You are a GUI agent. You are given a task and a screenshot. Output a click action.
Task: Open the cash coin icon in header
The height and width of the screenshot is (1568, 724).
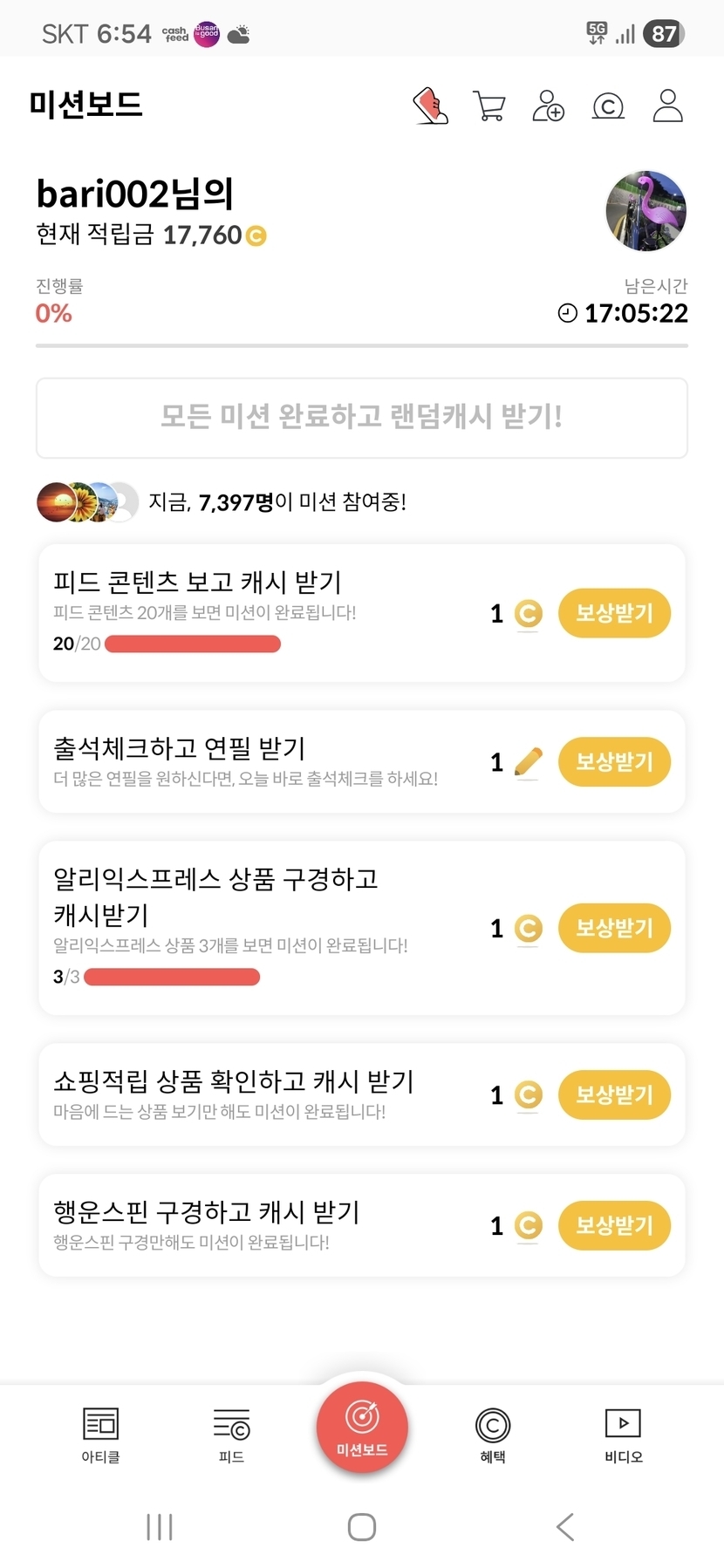pyautogui.click(x=608, y=106)
